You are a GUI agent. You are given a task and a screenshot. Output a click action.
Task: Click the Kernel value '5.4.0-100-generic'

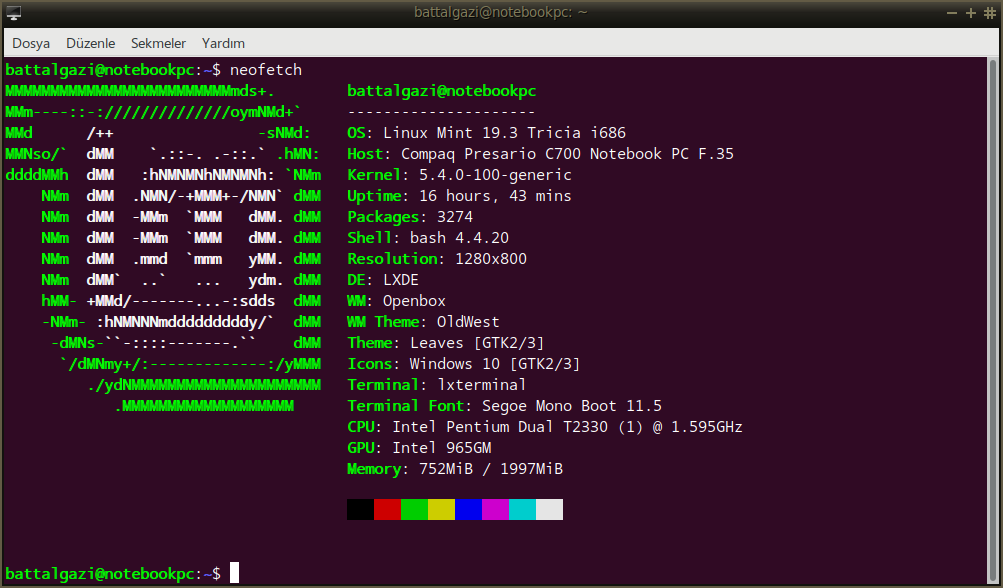click(495, 175)
